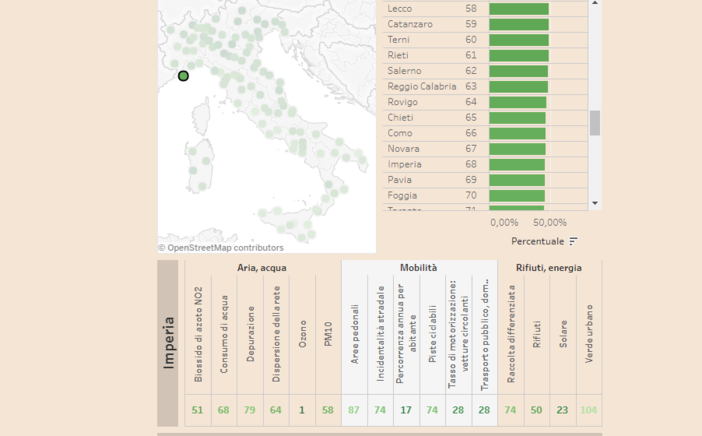
Task: Click the list scrollbar up arrow
Action: (x=595, y=3)
